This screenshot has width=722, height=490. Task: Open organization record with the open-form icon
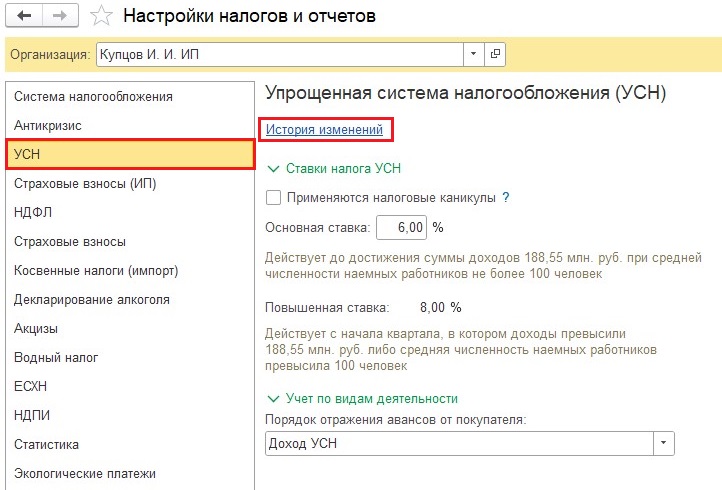(x=495, y=54)
